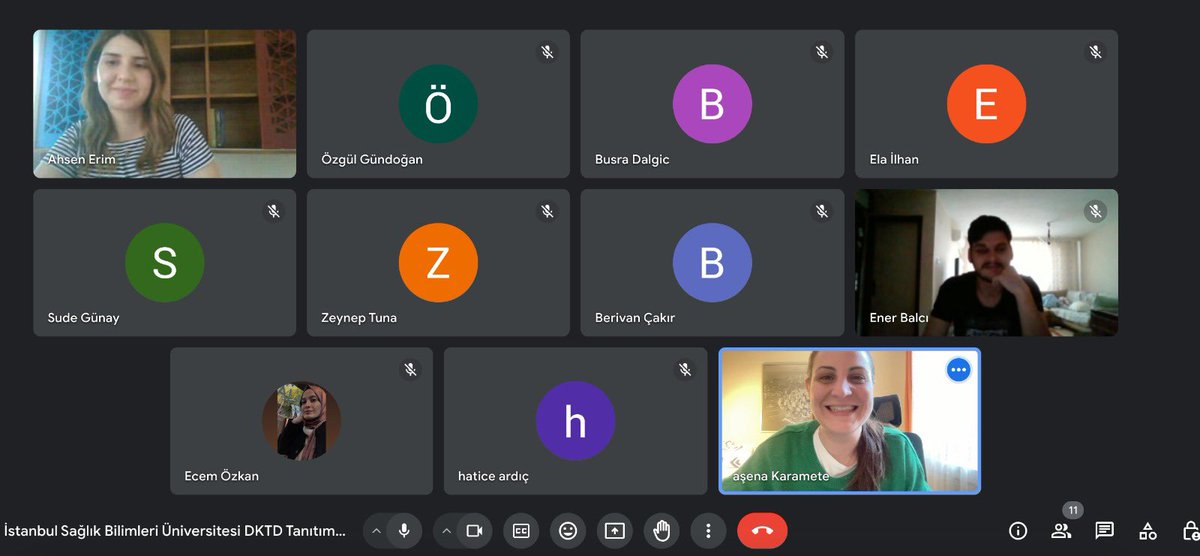Viewport: 1200px width, 556px height.
Task: Open audio settings arrow beside the microphone
Action: click(376, 531)
